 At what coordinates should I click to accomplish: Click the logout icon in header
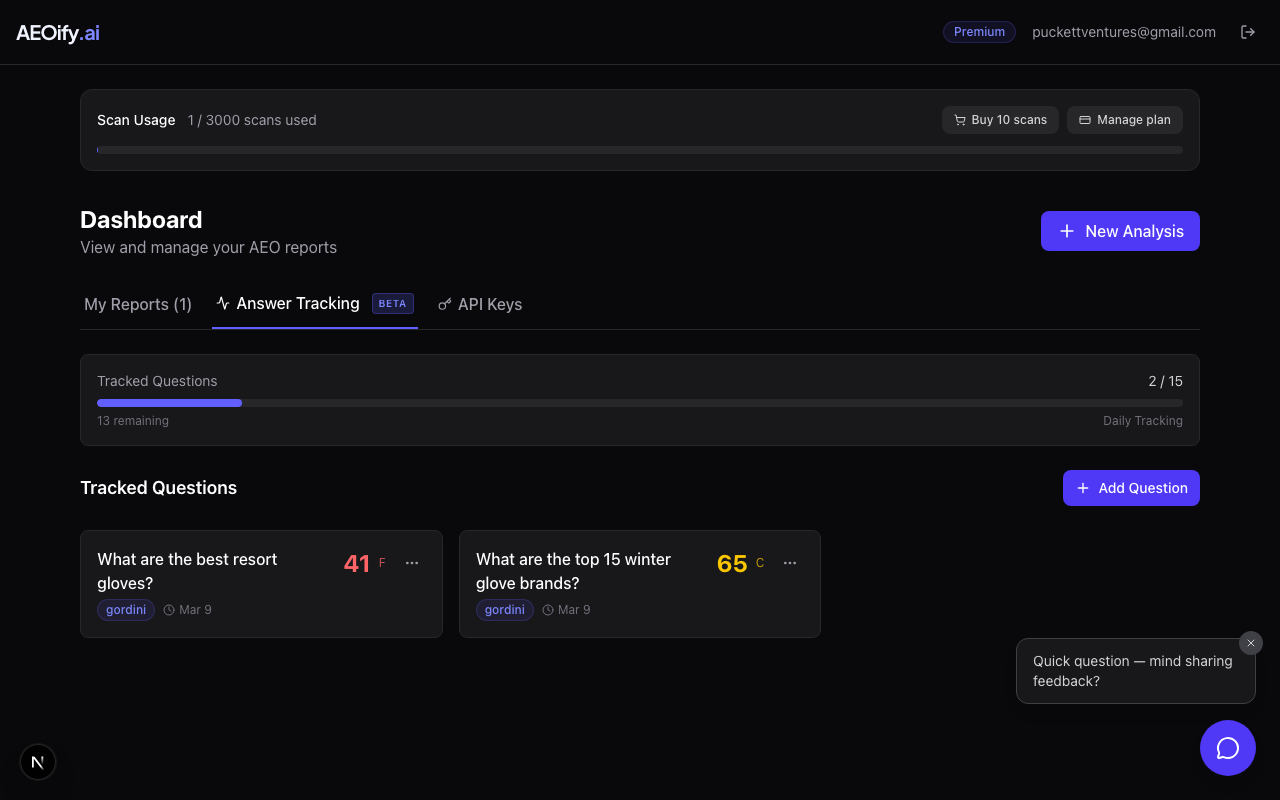coord(1247,32)
